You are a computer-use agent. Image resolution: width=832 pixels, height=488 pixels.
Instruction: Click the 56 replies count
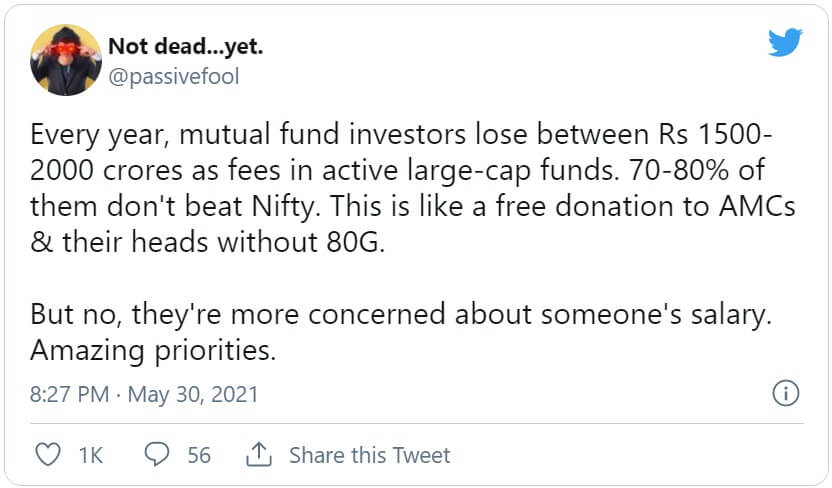tap(199, 455)
